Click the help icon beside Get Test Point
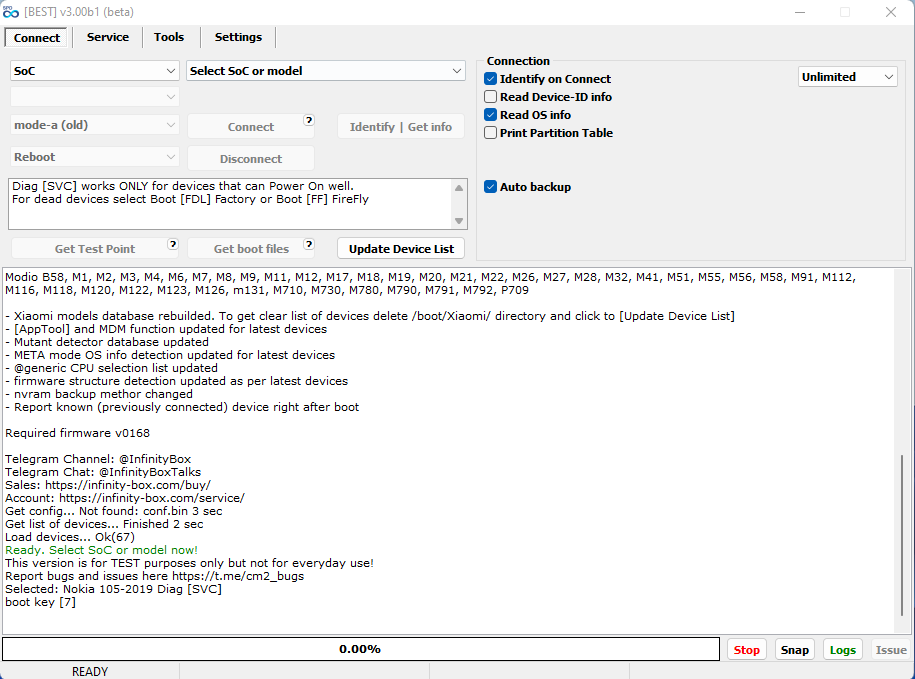Screen dimensions: 915x679 pyautogui.click(x=172, y=243)
